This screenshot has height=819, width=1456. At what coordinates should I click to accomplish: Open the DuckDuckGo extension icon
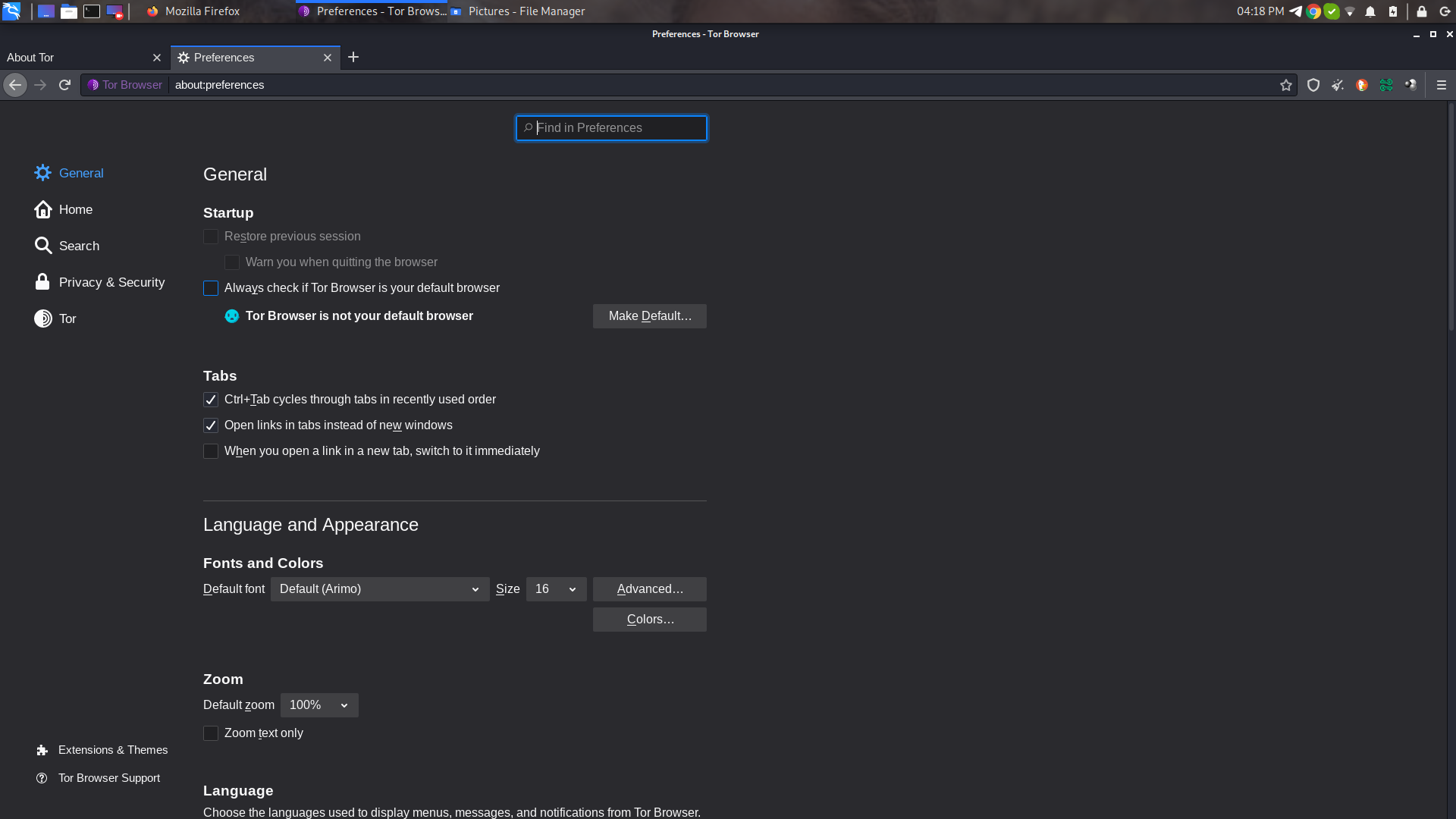pyautogui.click(x=1362, y=85)
